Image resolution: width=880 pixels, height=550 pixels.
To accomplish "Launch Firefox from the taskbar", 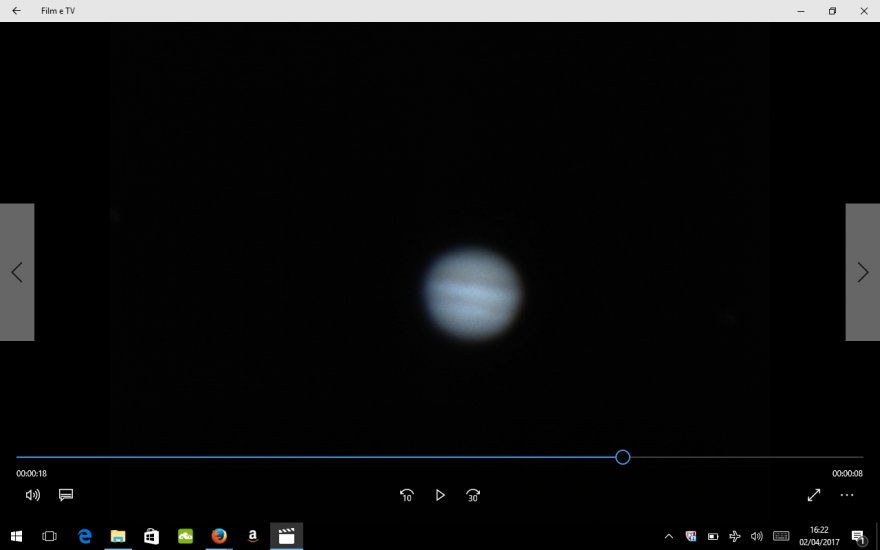I will [219, 536].
